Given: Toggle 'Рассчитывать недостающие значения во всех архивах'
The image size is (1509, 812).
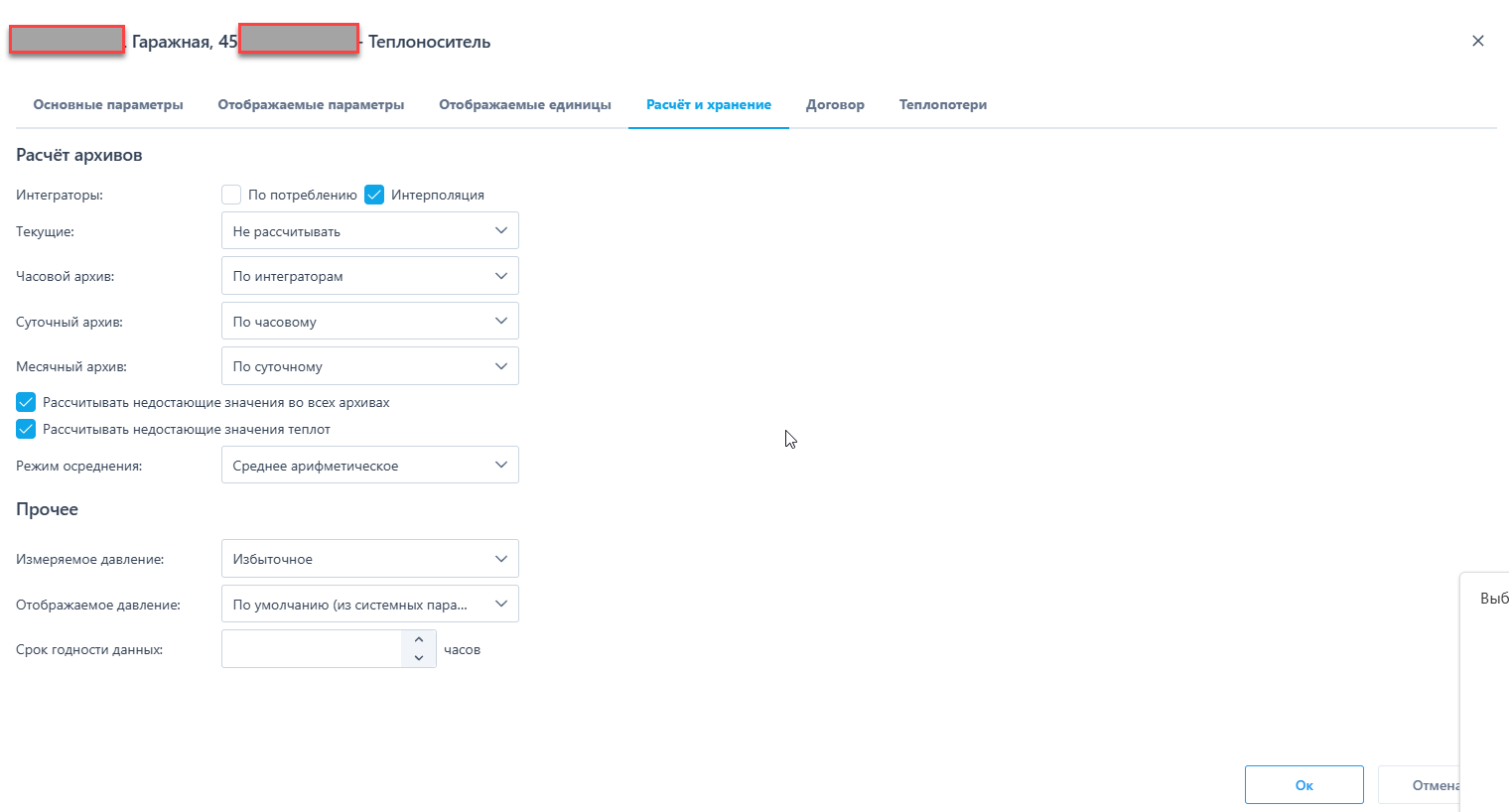Looking at the screenshot, I should pos(26,402).
